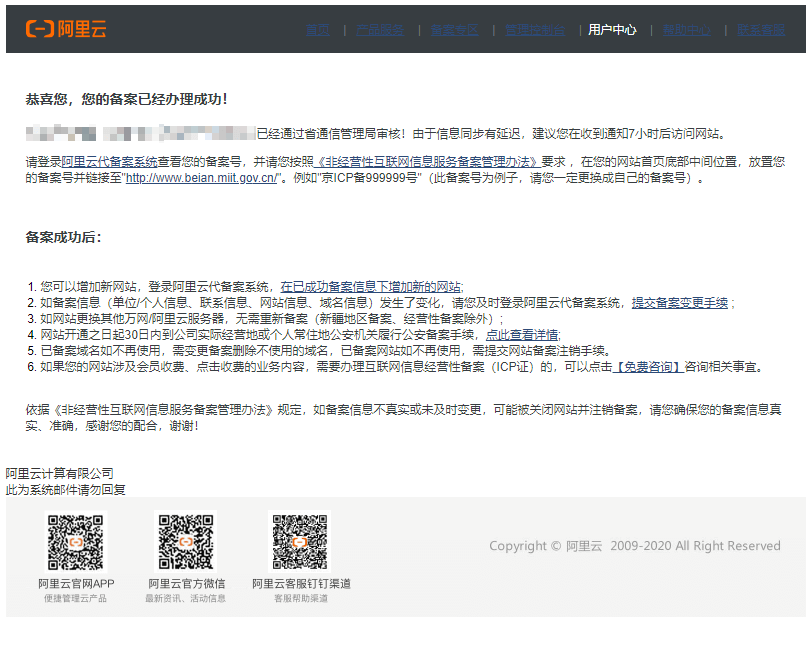Click 在已成功备案信息下增加新的网站 link
The width and height of the screenshot is (811, 655).
(371, 287)
